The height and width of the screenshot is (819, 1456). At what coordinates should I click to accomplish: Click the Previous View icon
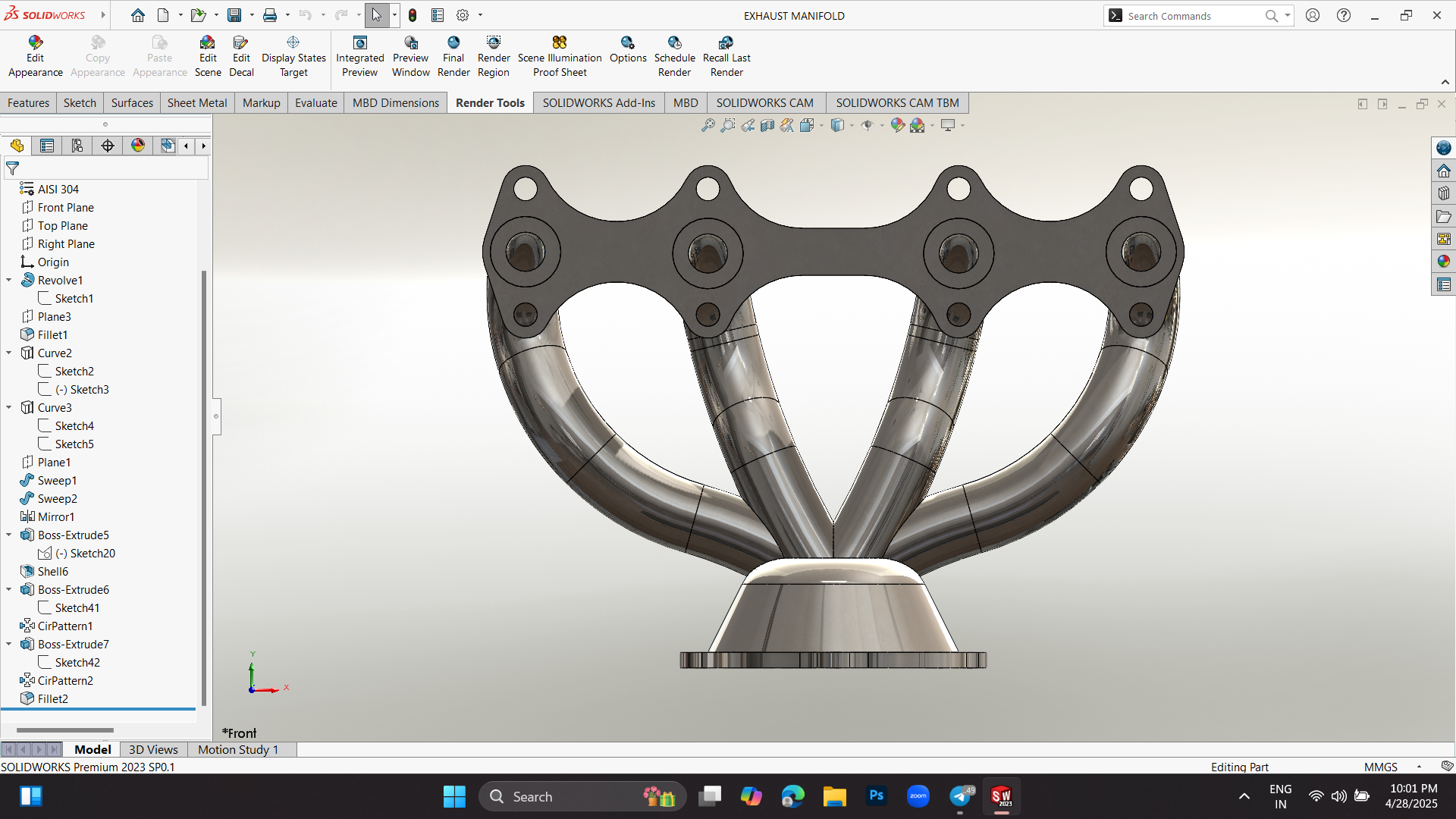point(748,125)
